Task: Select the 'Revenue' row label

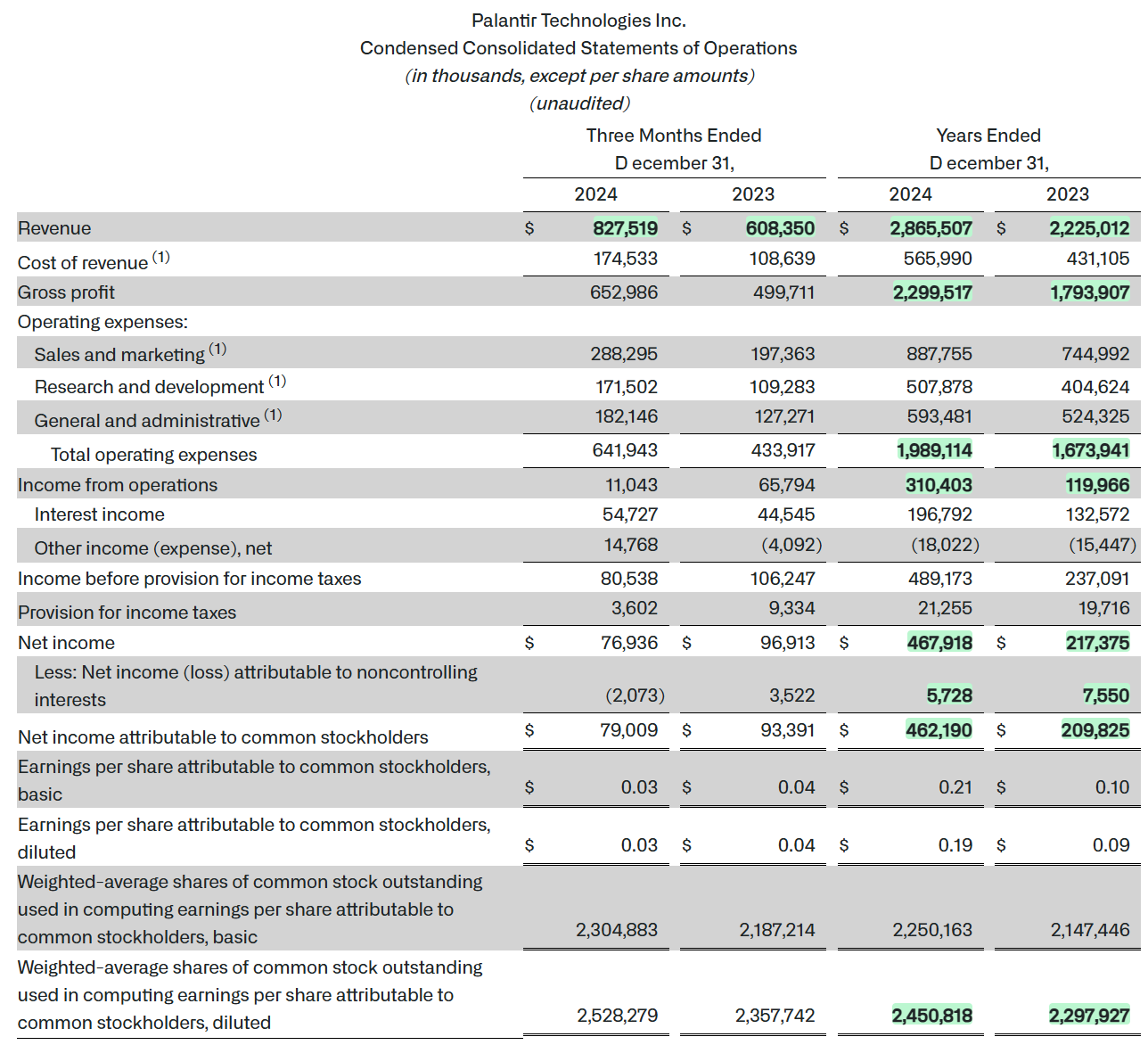Action: [x=54, y=228]
